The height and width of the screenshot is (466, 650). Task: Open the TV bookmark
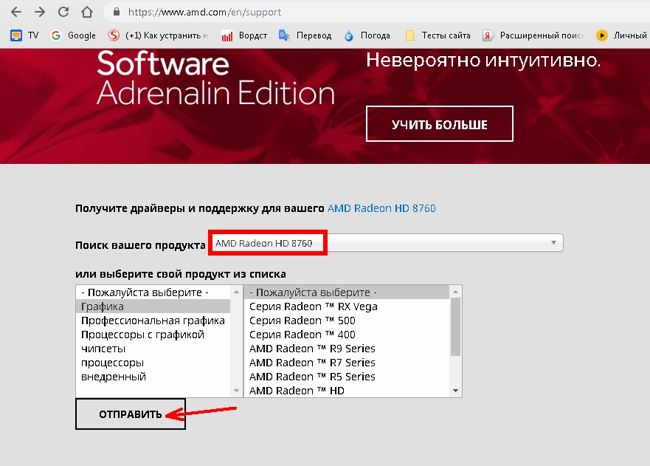pyautogui.click(x=24, y=36)
